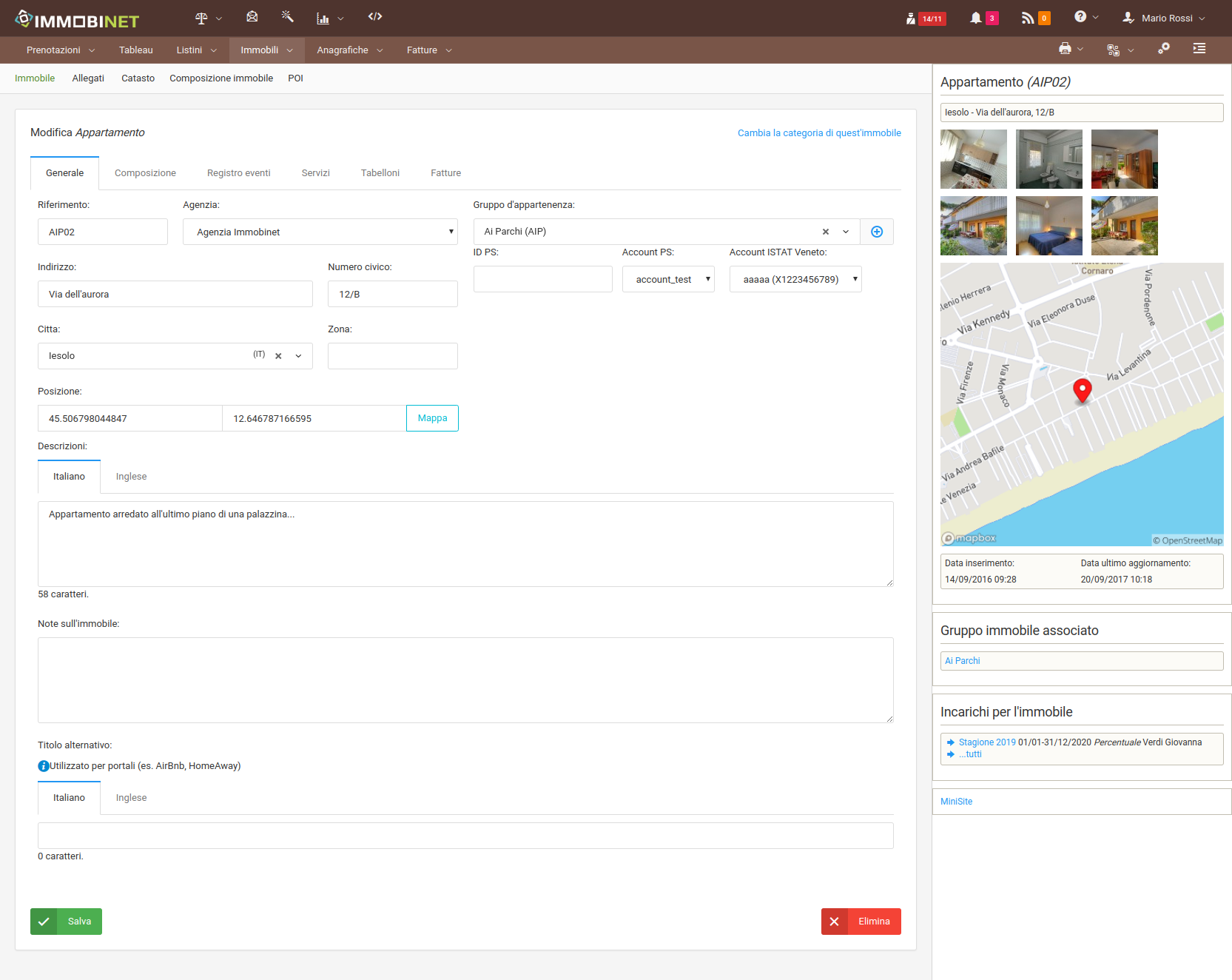The image size is (1232, 980).
Task: Switch to the Servizi tab
Action: (x=316, y=173)
